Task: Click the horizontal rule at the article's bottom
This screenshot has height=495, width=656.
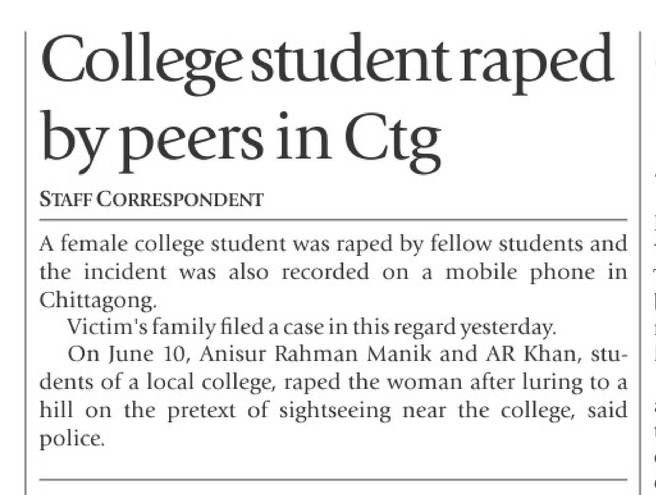Action: click(x=333, y=481)
